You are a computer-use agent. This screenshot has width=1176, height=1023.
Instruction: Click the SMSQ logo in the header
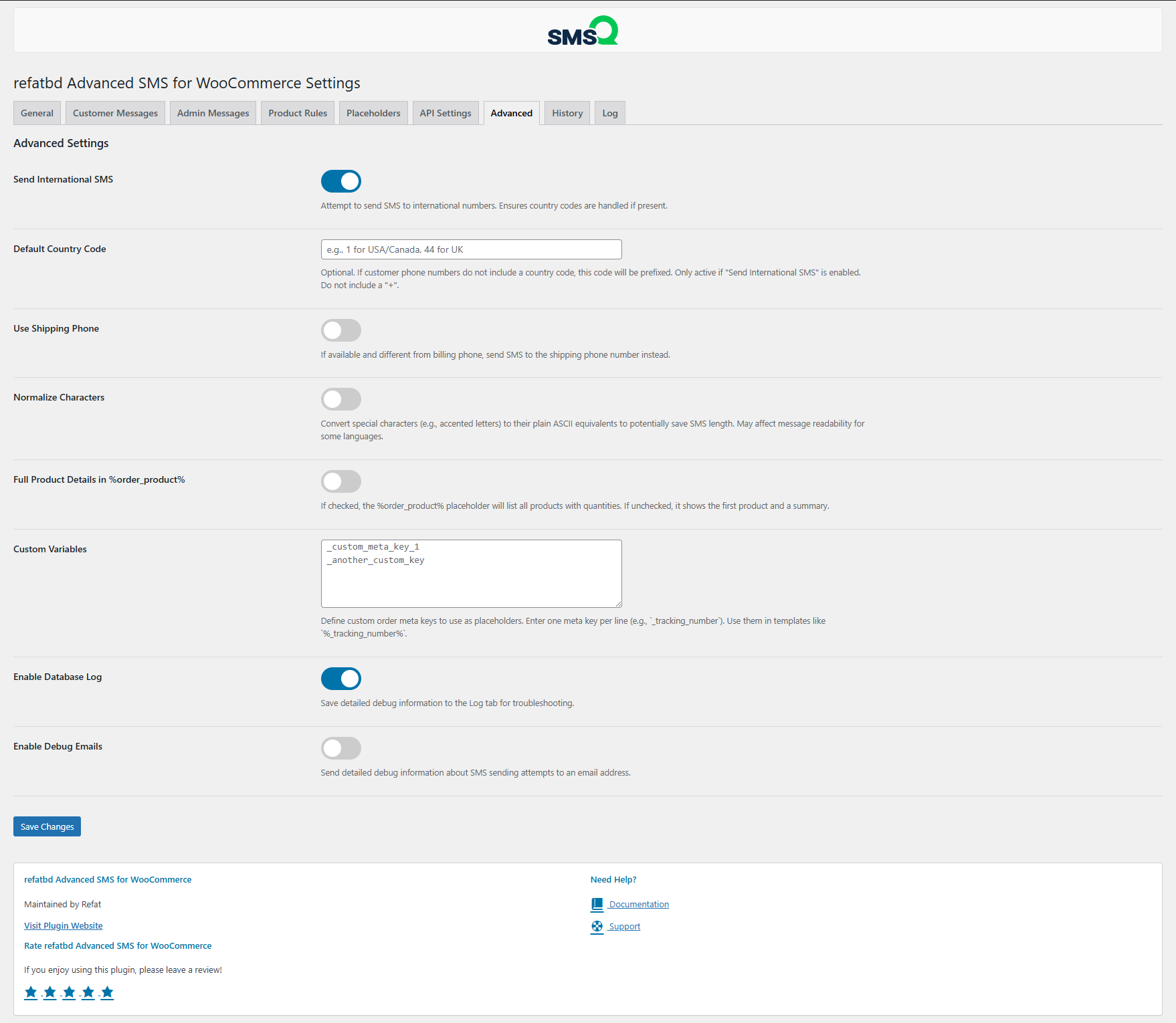pos(583,31)
